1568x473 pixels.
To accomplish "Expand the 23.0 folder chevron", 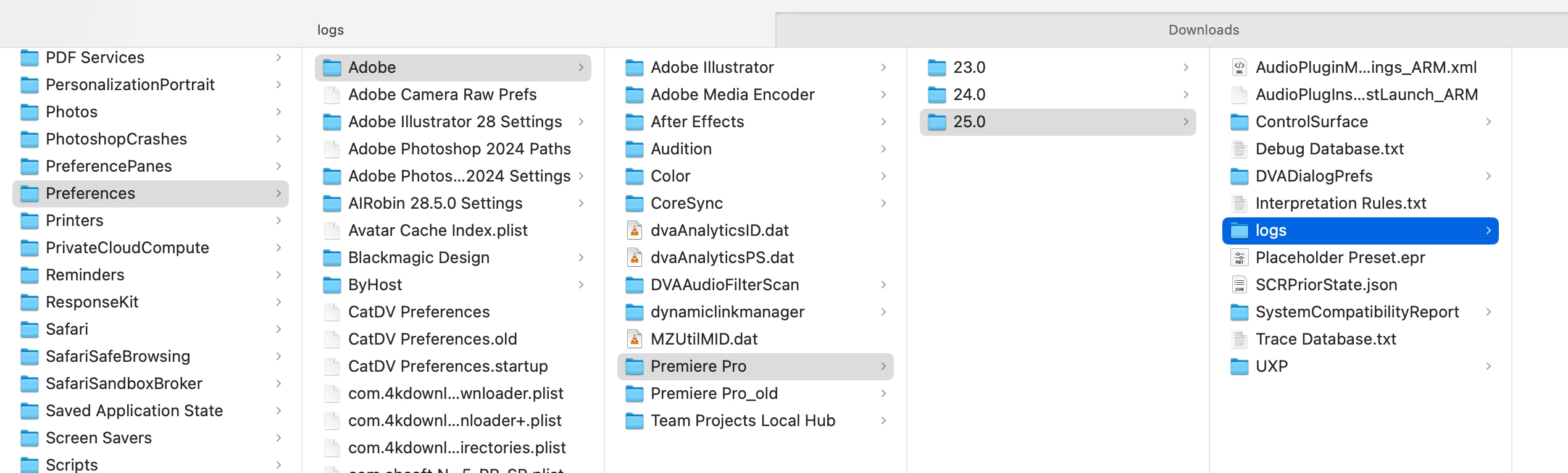I will [1186, 67].
